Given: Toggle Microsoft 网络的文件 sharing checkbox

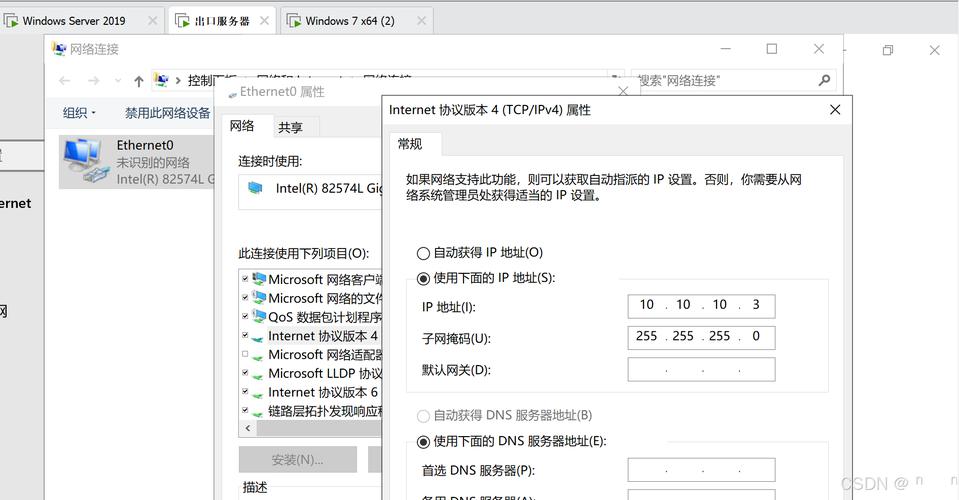Looking at the screenshot, I should coord(245,298).
